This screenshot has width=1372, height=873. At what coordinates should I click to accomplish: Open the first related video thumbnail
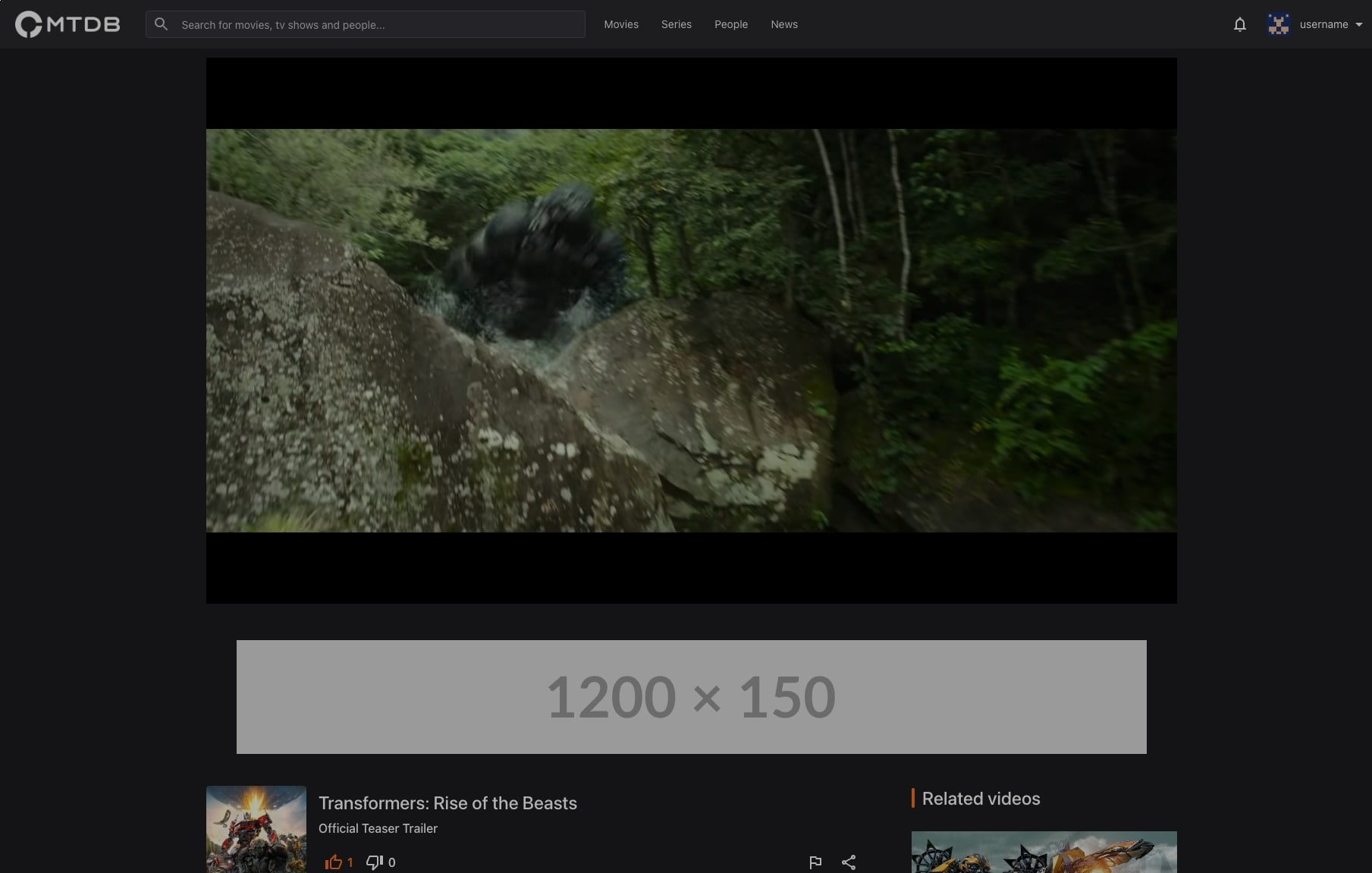click(x=1044, y=852)
